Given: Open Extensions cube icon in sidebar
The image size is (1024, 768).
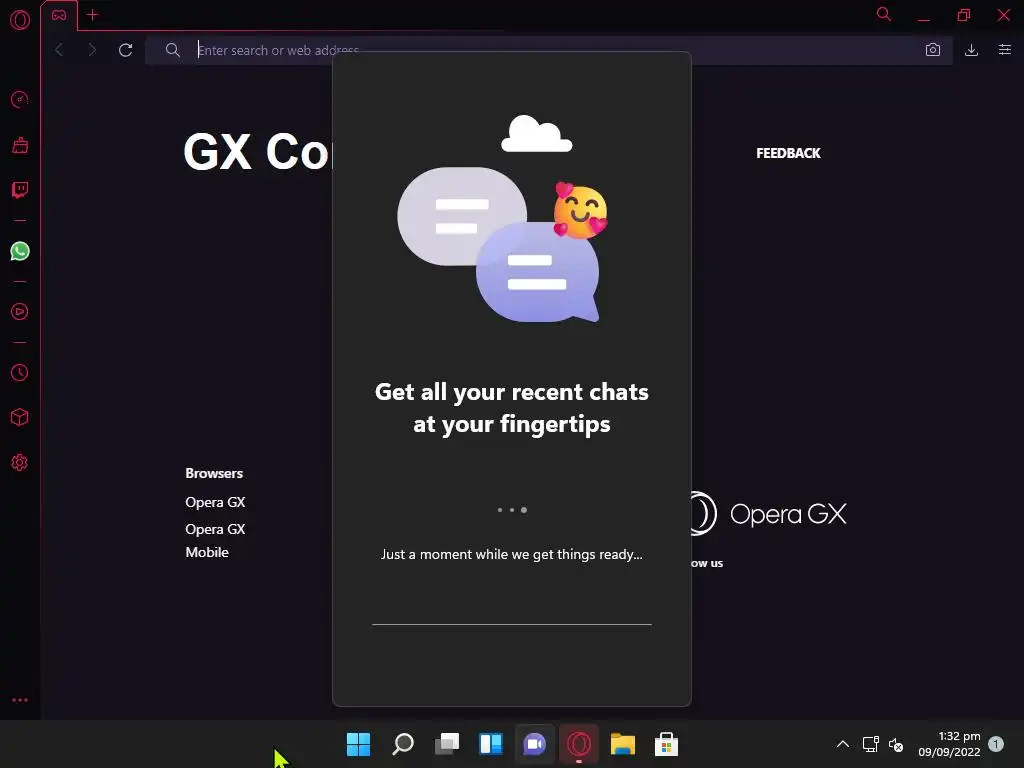Looking at the screenshot, I should (20, 417).
